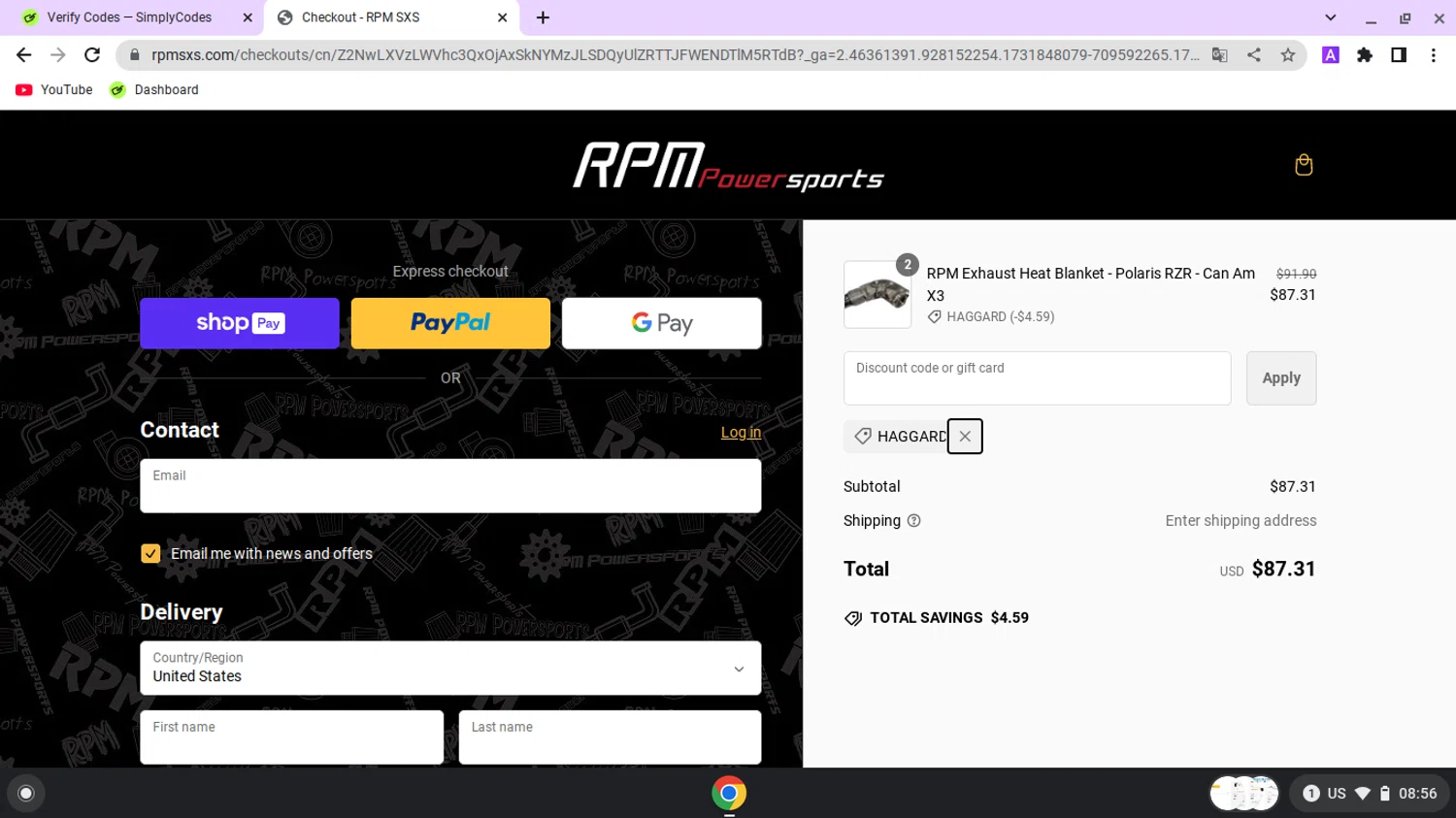Image resolution: width=1456 pixels, height=818 pixels.
Task: Open the ChromeOS launcher button
Action: coord(26,794)
